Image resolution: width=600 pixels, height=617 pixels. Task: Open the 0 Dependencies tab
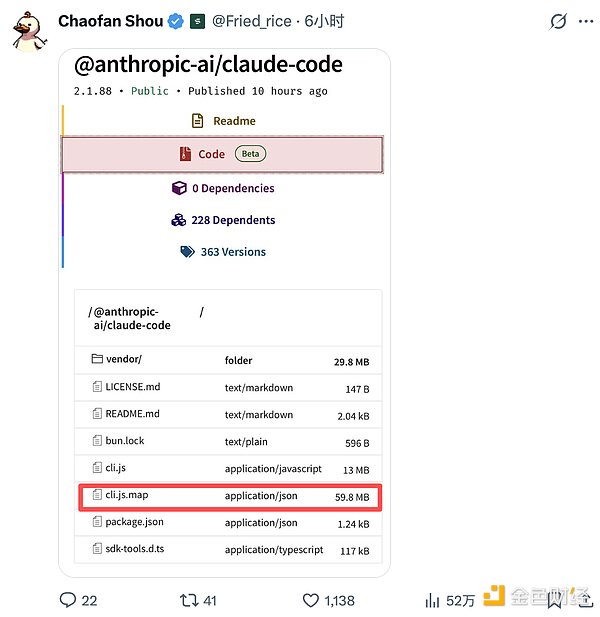(x=223, y=188)
